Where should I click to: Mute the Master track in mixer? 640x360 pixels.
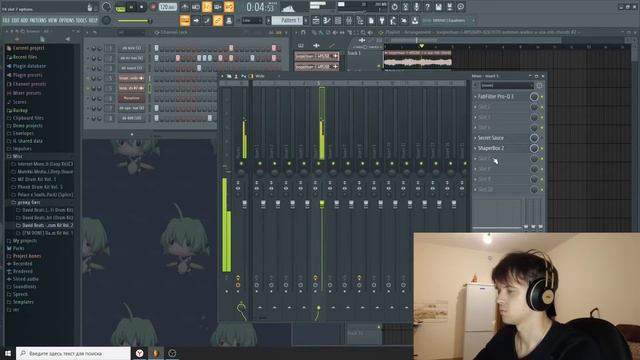coord(241,164)
